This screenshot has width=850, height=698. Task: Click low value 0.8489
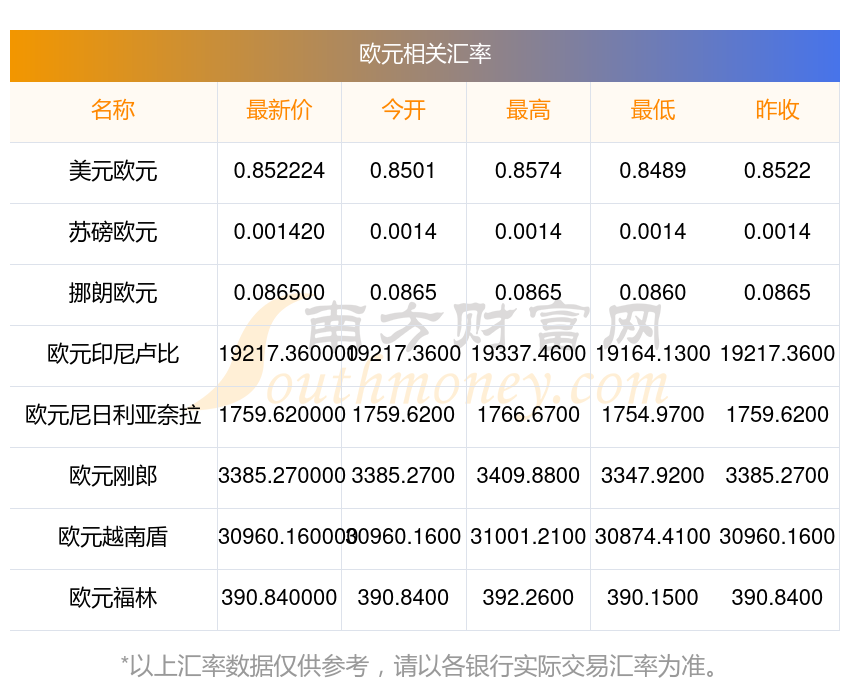(x=653, y=171)
